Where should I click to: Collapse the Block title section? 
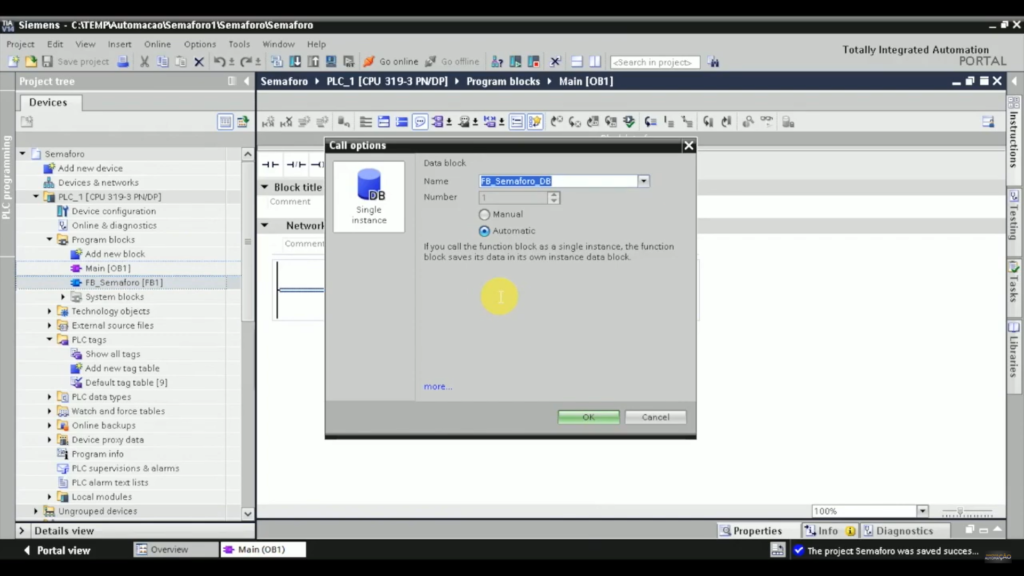(x=264, y=187)
